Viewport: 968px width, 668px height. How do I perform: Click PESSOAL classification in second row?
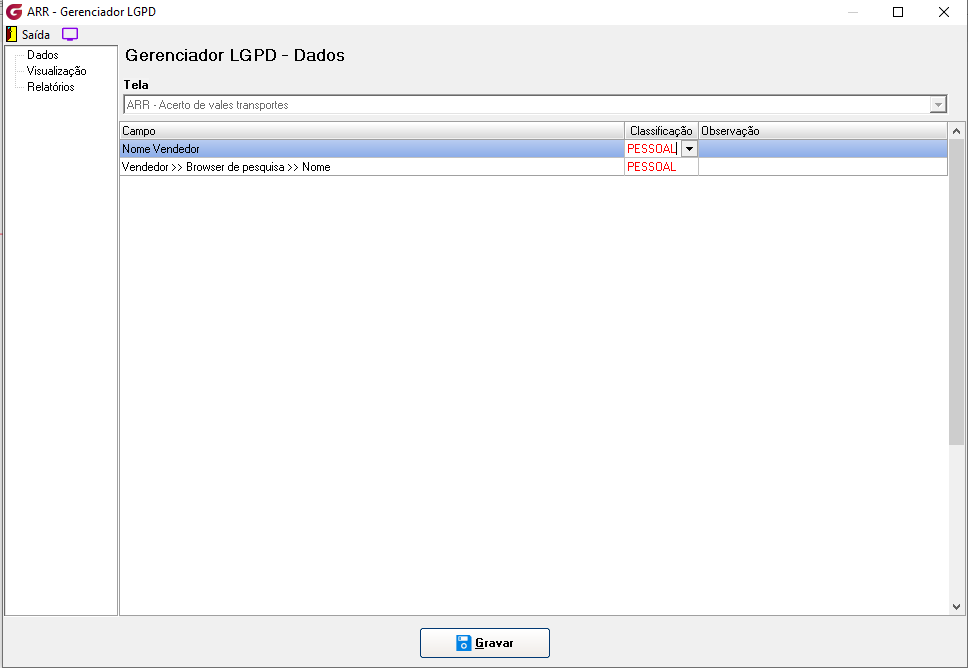651,167
